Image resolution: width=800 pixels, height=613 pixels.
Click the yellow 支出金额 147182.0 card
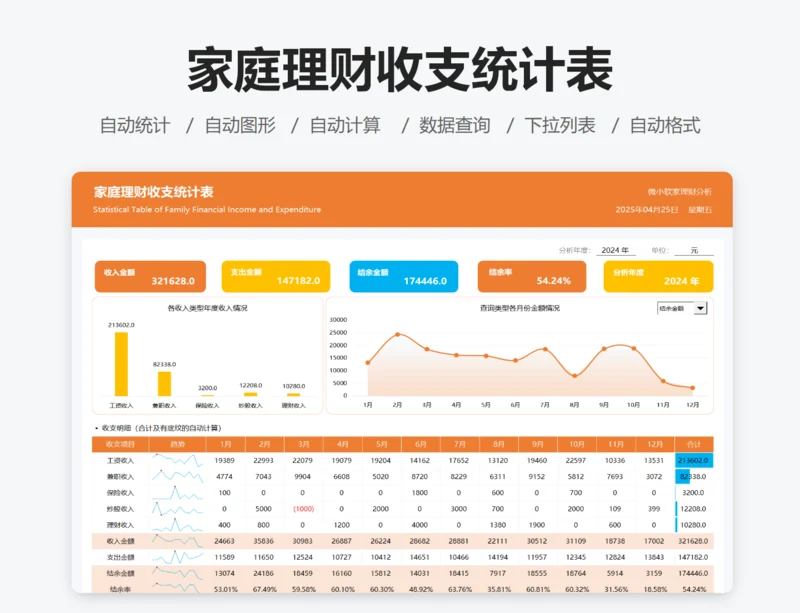tap(276, 277)
